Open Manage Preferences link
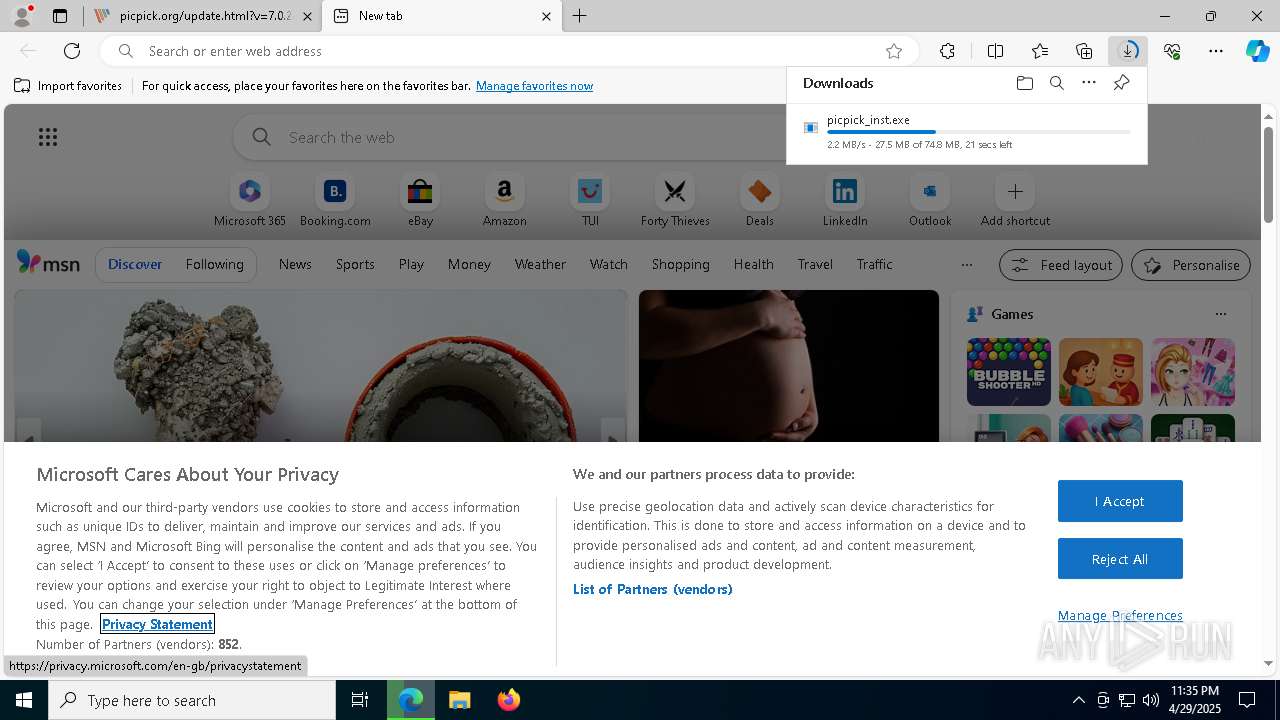 tap(1120, 615)
